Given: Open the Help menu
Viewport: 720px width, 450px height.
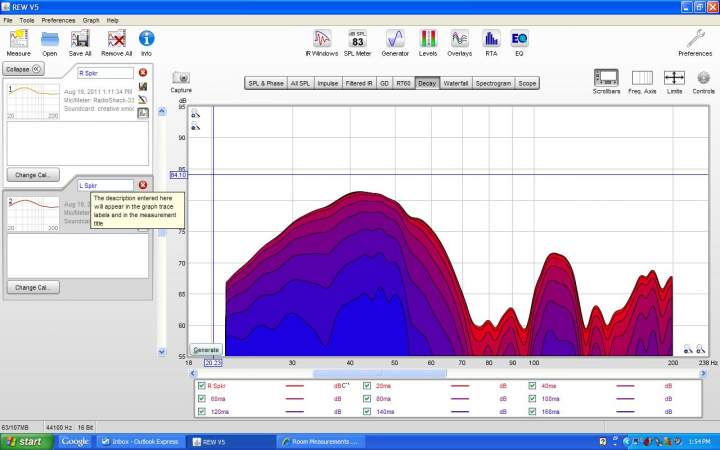Looking at the screenshot, I should coord(112,20).
